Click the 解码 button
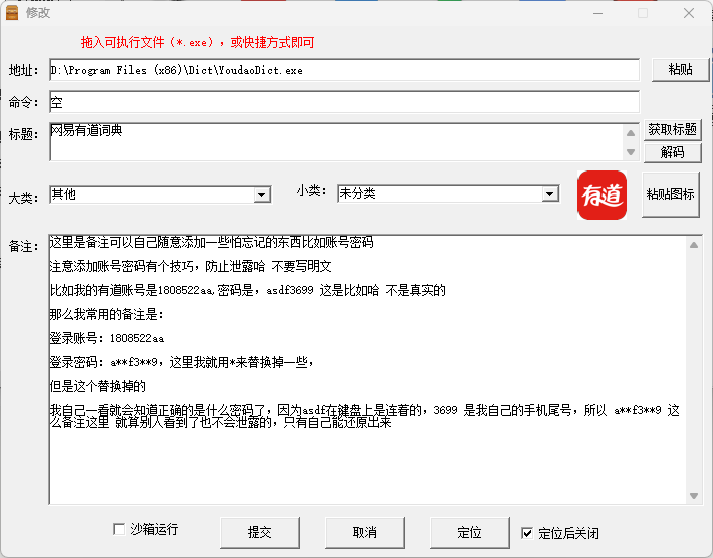713x558 pixels. tap(673, 152)
